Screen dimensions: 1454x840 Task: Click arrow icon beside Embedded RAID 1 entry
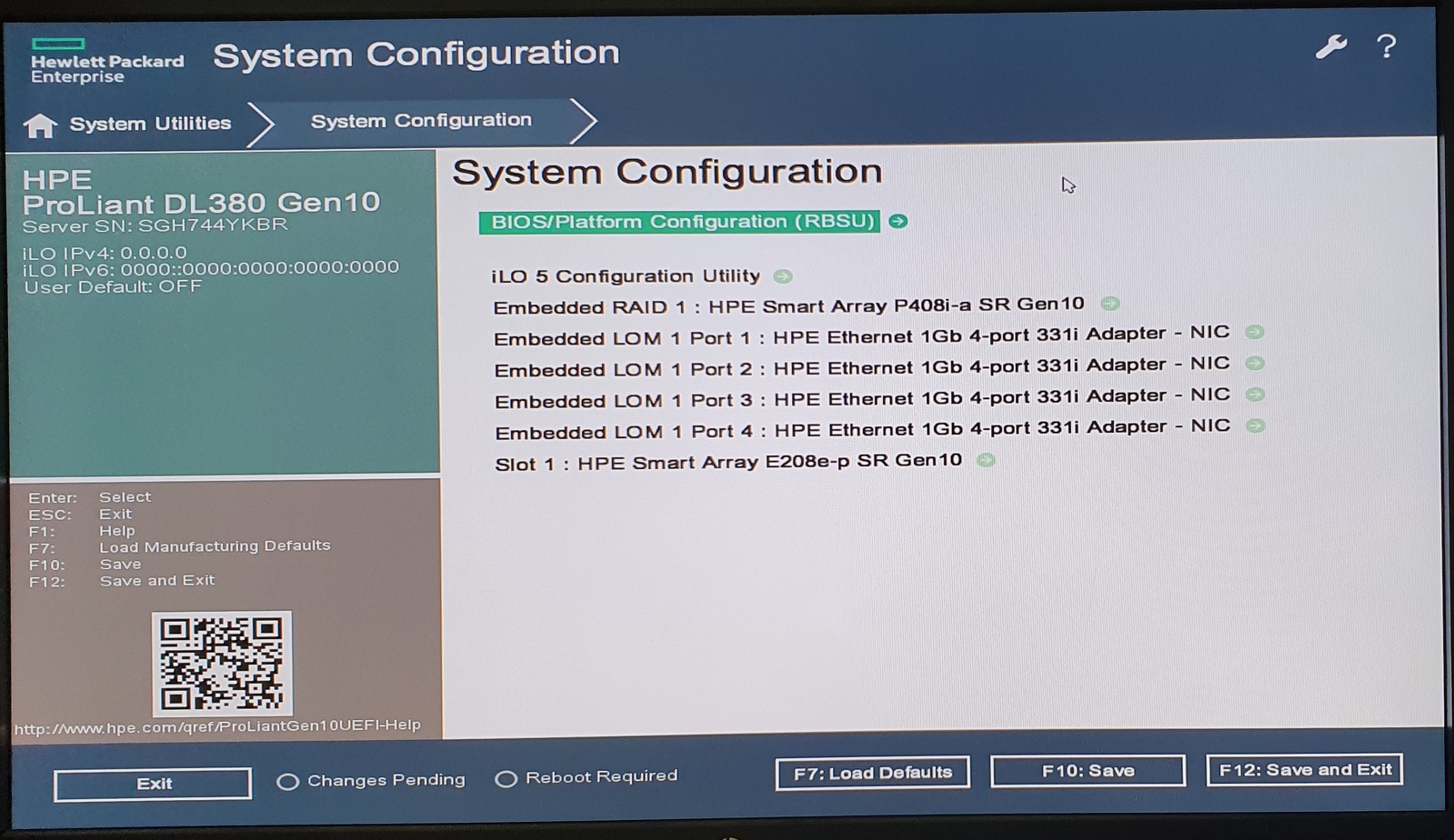tap(1109, 304)
